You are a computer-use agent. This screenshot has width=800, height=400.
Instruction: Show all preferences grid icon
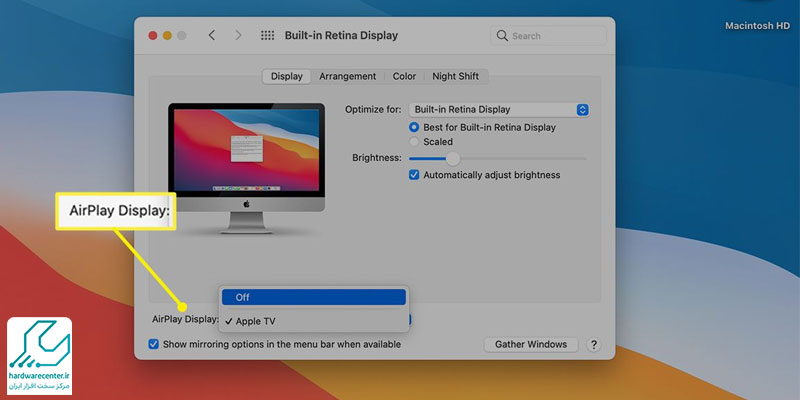[267, 36]
